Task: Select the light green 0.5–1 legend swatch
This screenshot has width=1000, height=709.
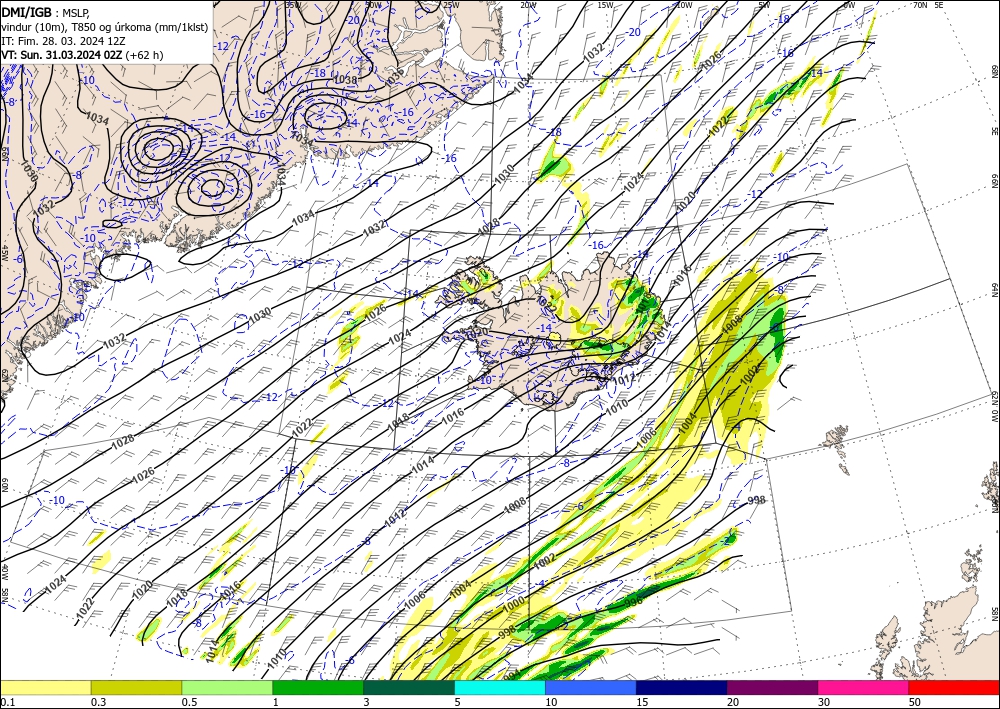Action: (227, 687)
